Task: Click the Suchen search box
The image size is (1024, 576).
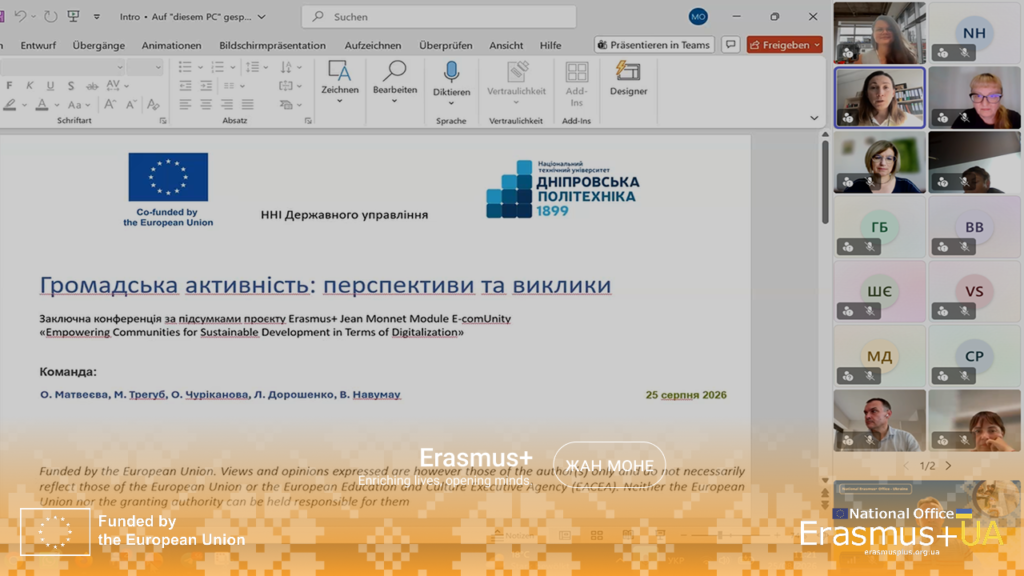Action: 439,16
